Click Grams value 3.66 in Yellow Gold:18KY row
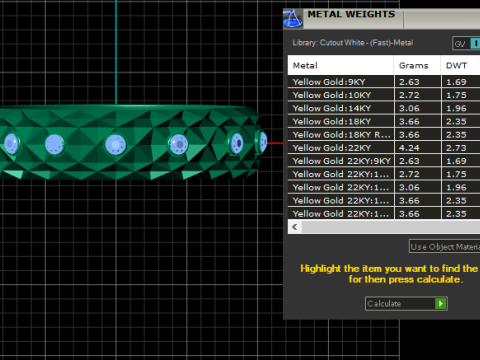This screenshot has height=360, width=480. tap(409, 122)
